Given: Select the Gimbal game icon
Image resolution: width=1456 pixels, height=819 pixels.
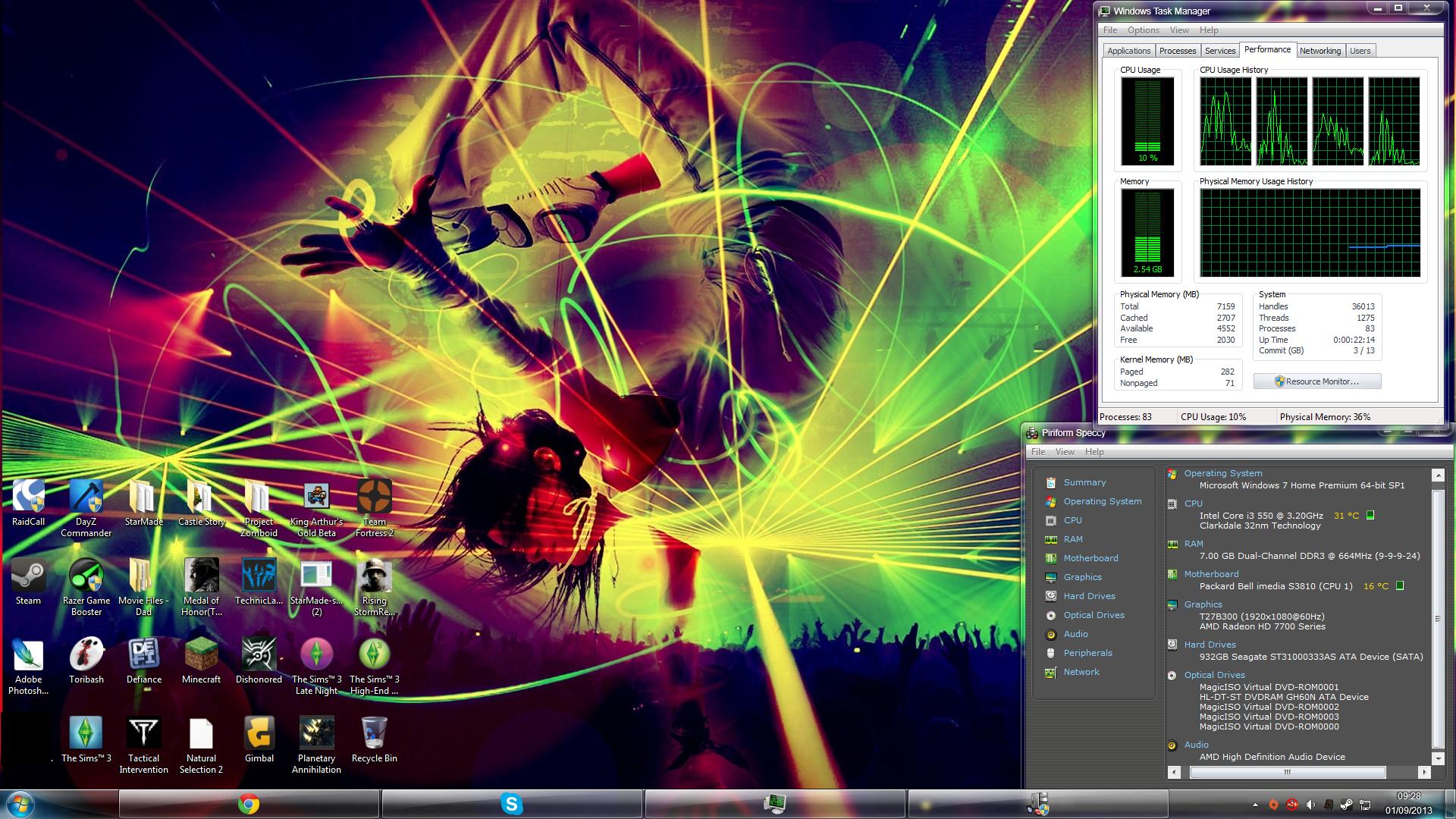Looking at the screenshot, I should [x=259, y=739].
